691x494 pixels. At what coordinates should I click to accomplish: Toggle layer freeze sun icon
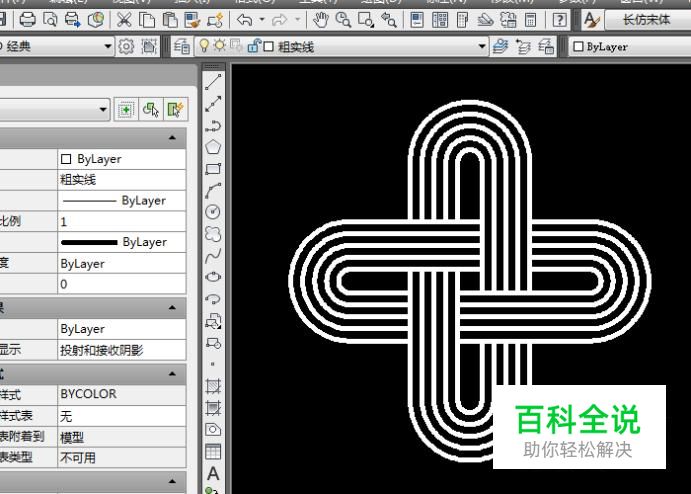(x=219, y=45)
